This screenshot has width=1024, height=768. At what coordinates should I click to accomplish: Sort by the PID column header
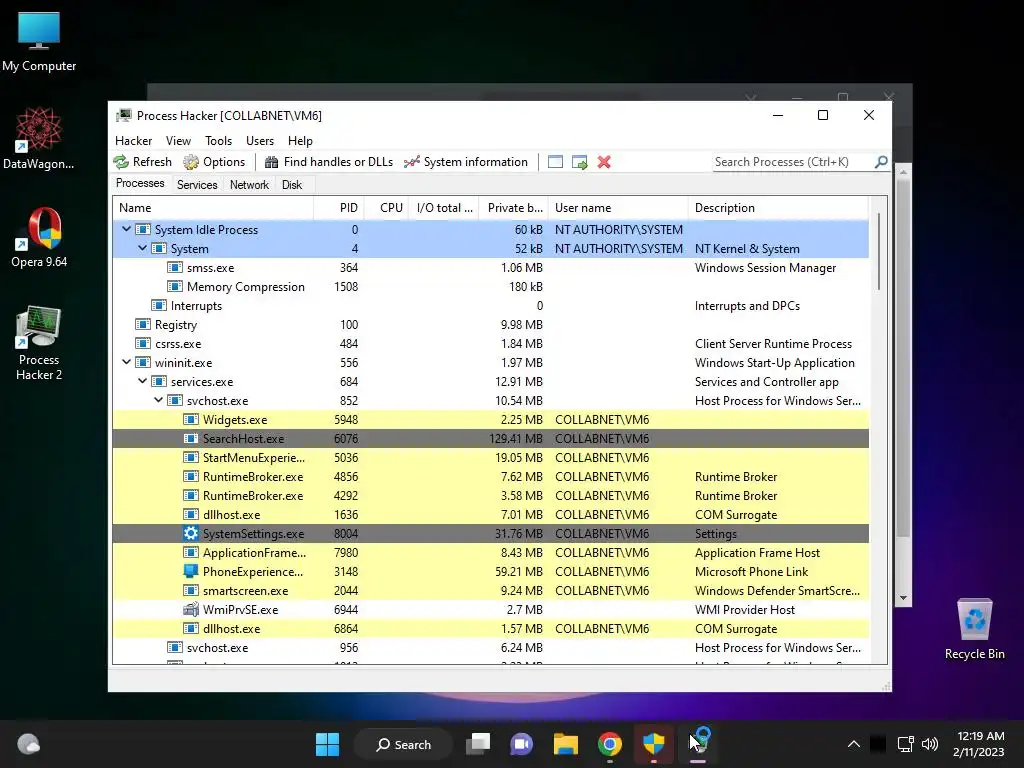tap(339, 208)
